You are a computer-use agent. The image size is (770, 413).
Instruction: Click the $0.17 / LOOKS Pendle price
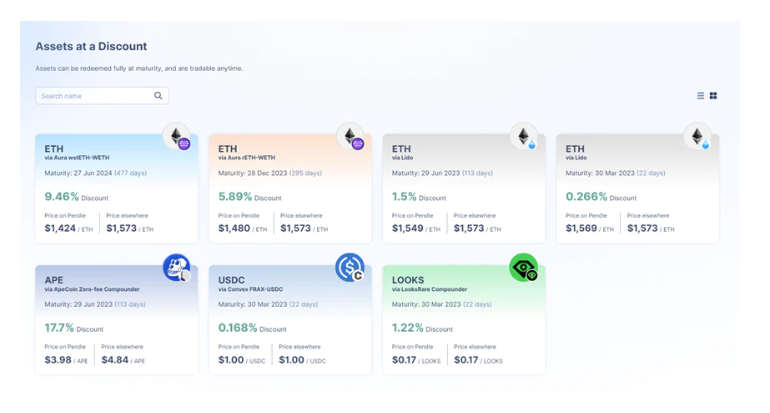(416, 360)
